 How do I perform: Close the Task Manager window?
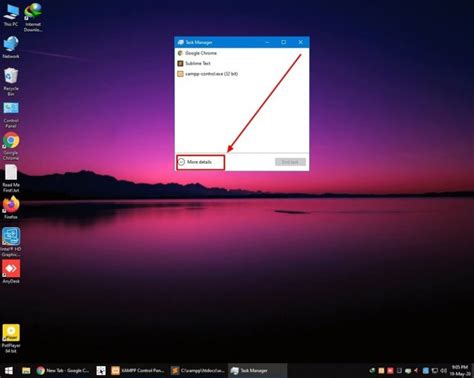point(301,42)
